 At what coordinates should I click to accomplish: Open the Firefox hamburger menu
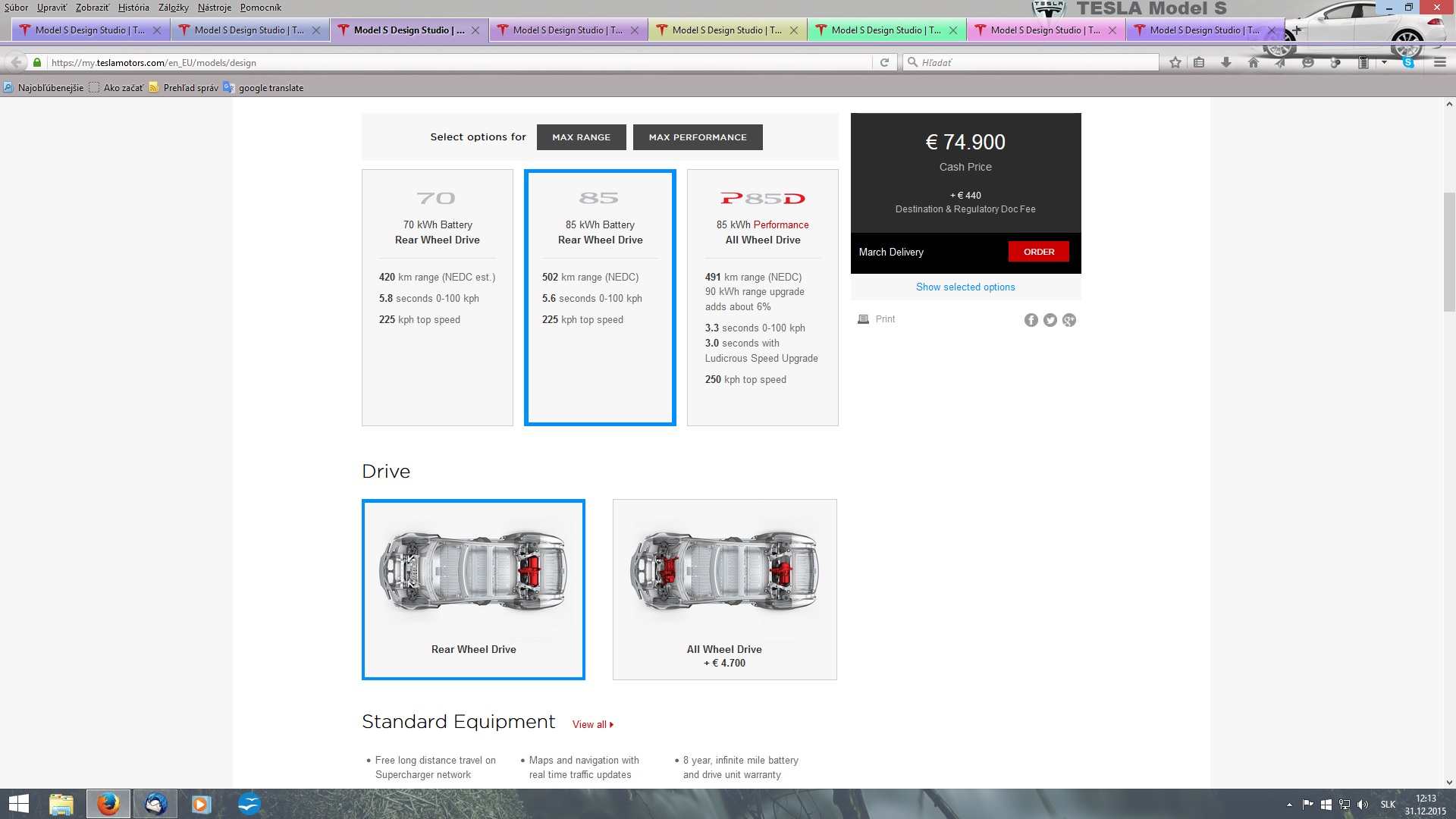pos(1440,62)
